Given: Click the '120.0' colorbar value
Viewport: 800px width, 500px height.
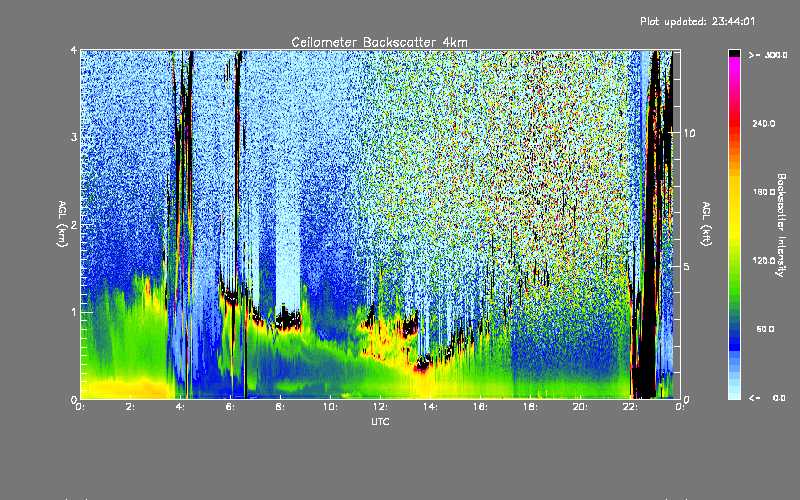Looking at the screenshot, I should pyautogui.click(x=764, y=260).
